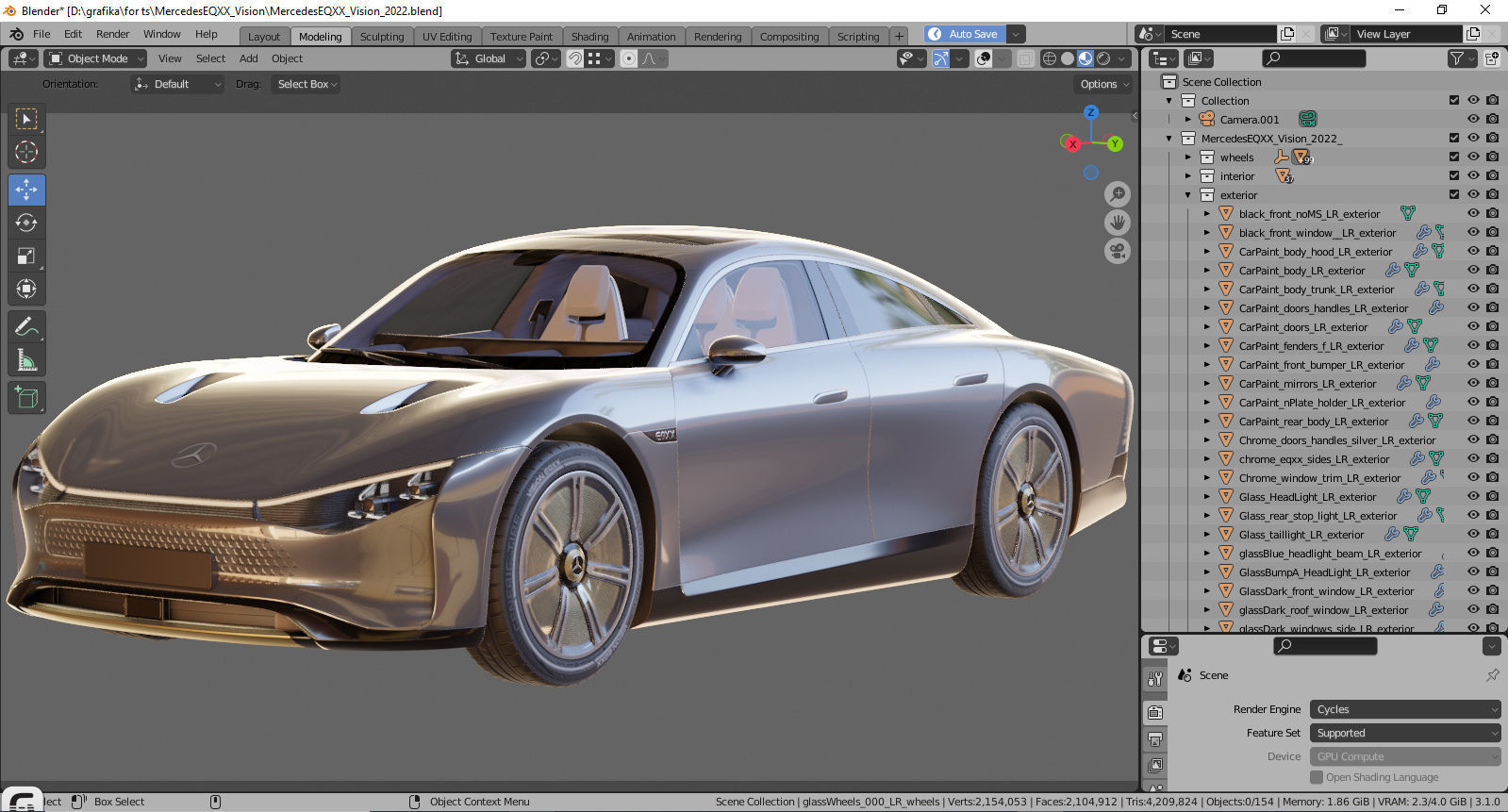Select the Measure tool

[x=26, y=360]
